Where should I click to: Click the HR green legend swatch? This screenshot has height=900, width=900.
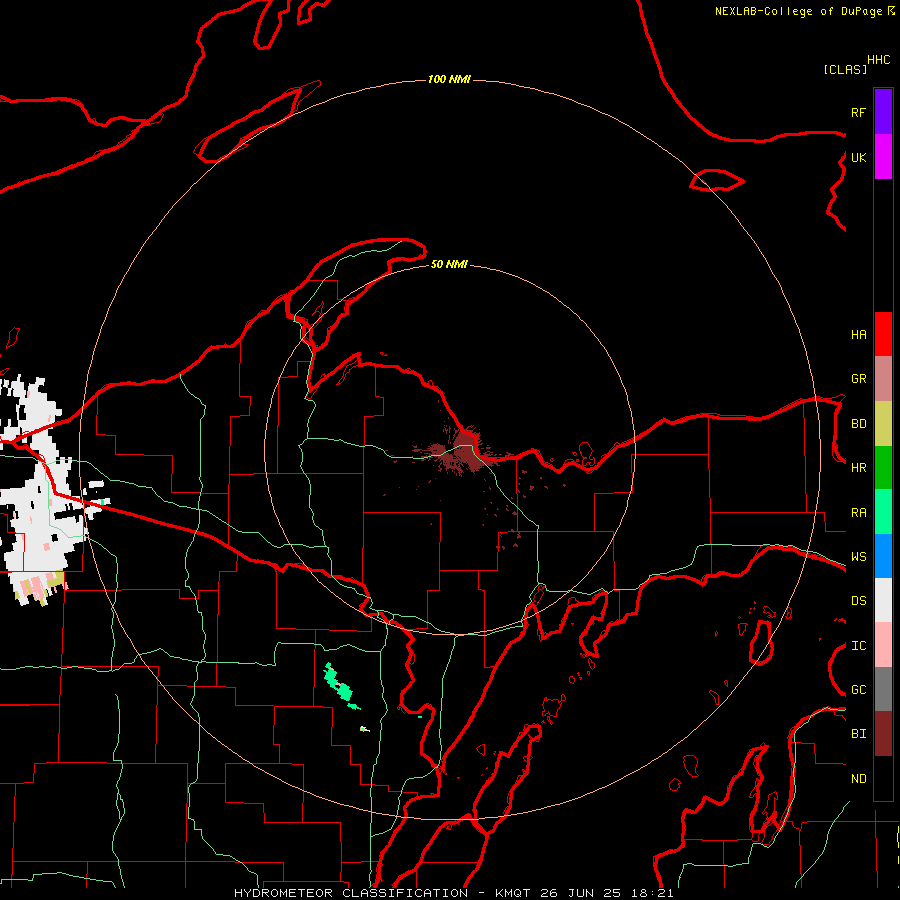[883, 467]
